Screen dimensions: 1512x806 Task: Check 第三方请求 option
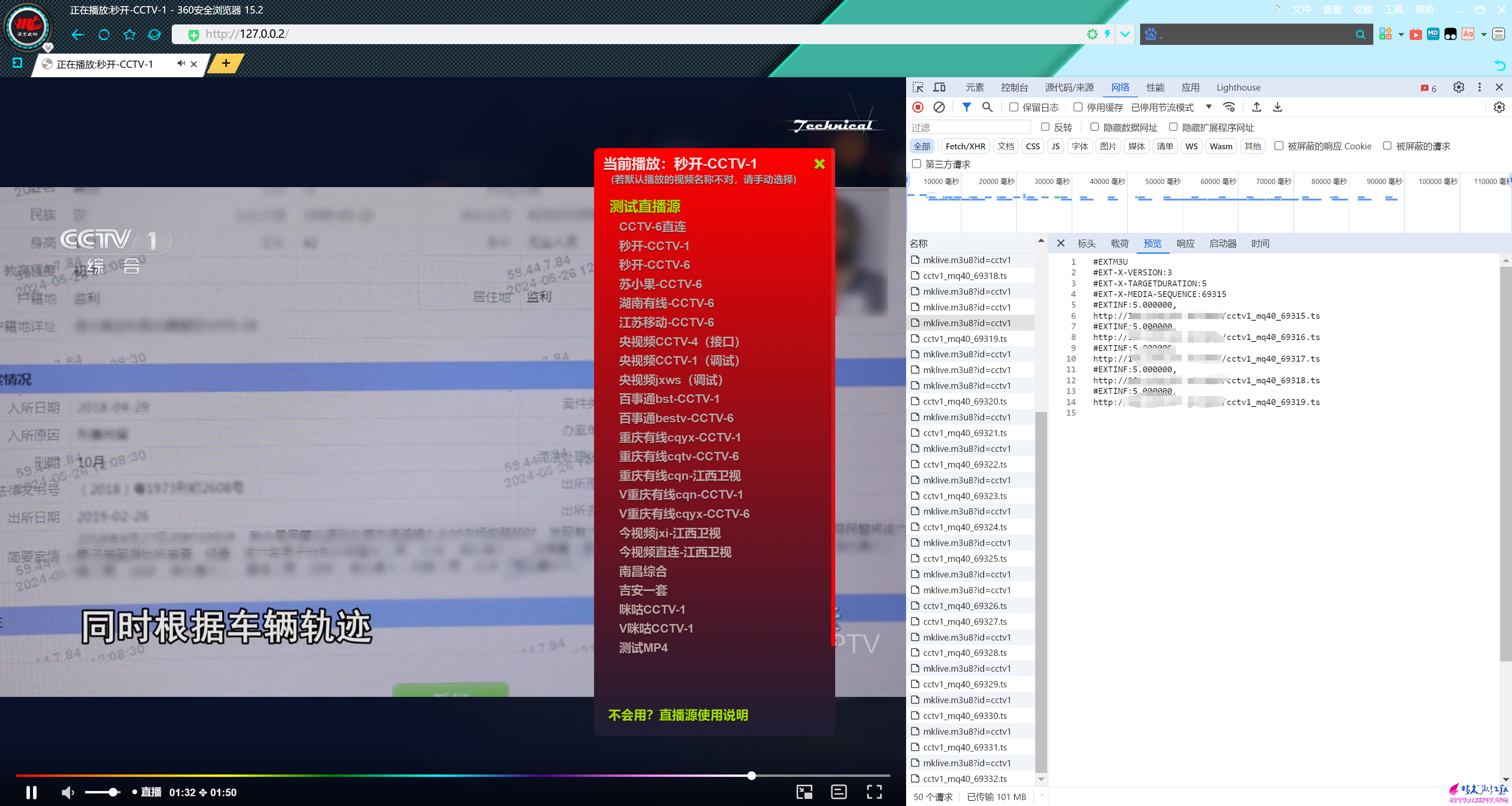pos(916,164)
